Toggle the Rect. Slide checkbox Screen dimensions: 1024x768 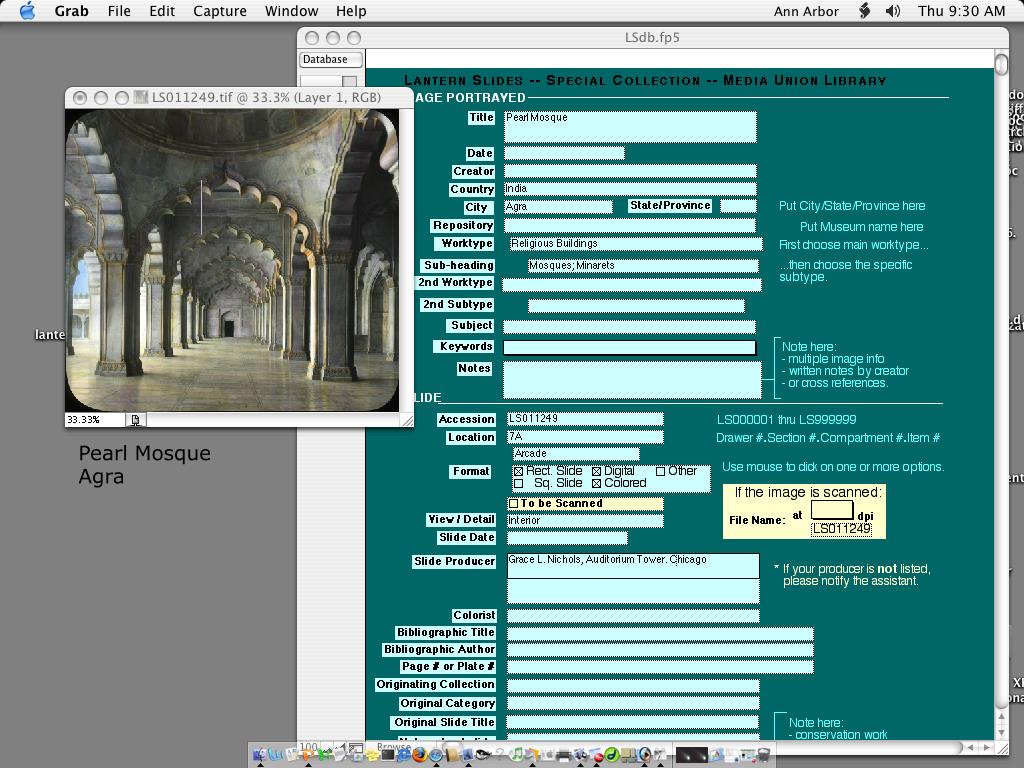519,472
